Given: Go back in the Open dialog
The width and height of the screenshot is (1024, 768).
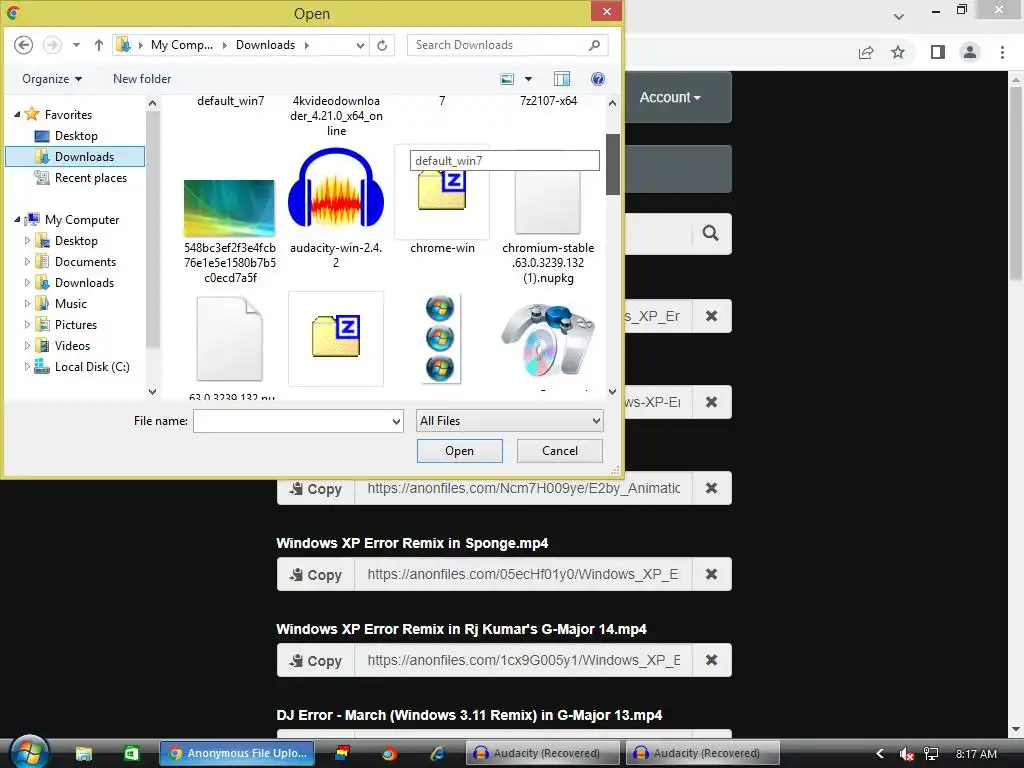Looking at the screenshot, I should 24,45.
